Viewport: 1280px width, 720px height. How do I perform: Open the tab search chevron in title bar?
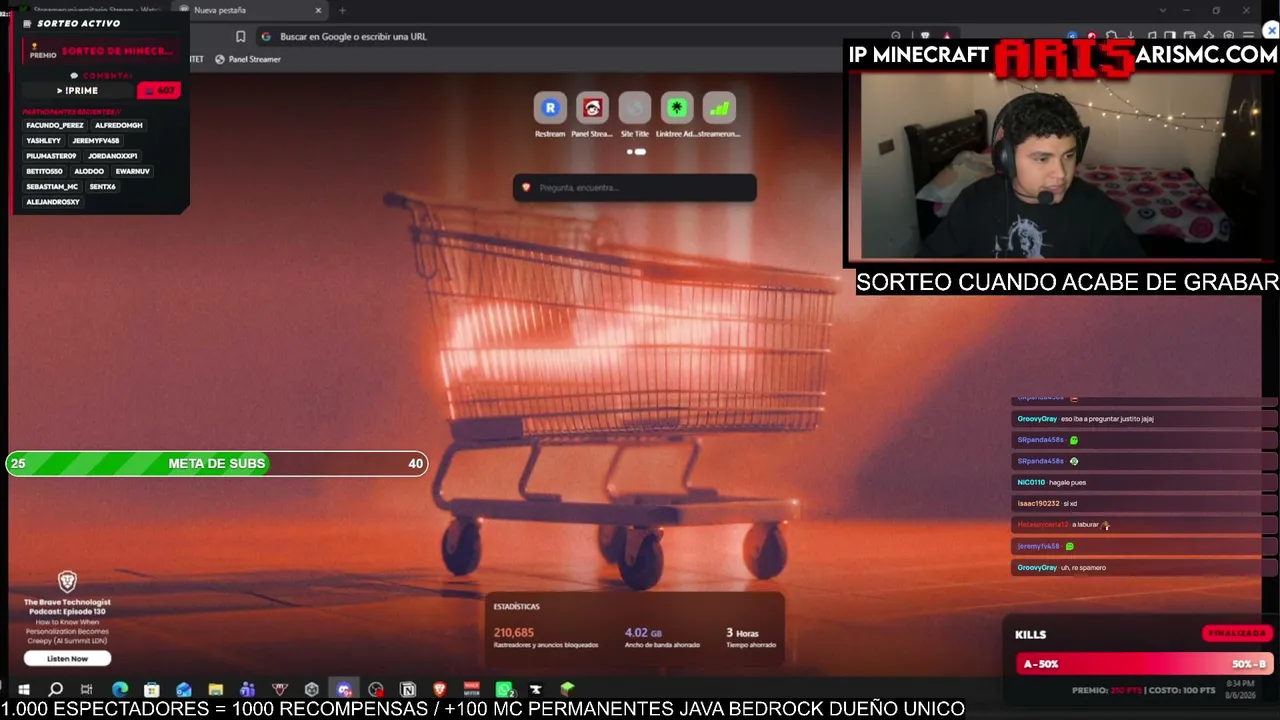(1162, 10)
